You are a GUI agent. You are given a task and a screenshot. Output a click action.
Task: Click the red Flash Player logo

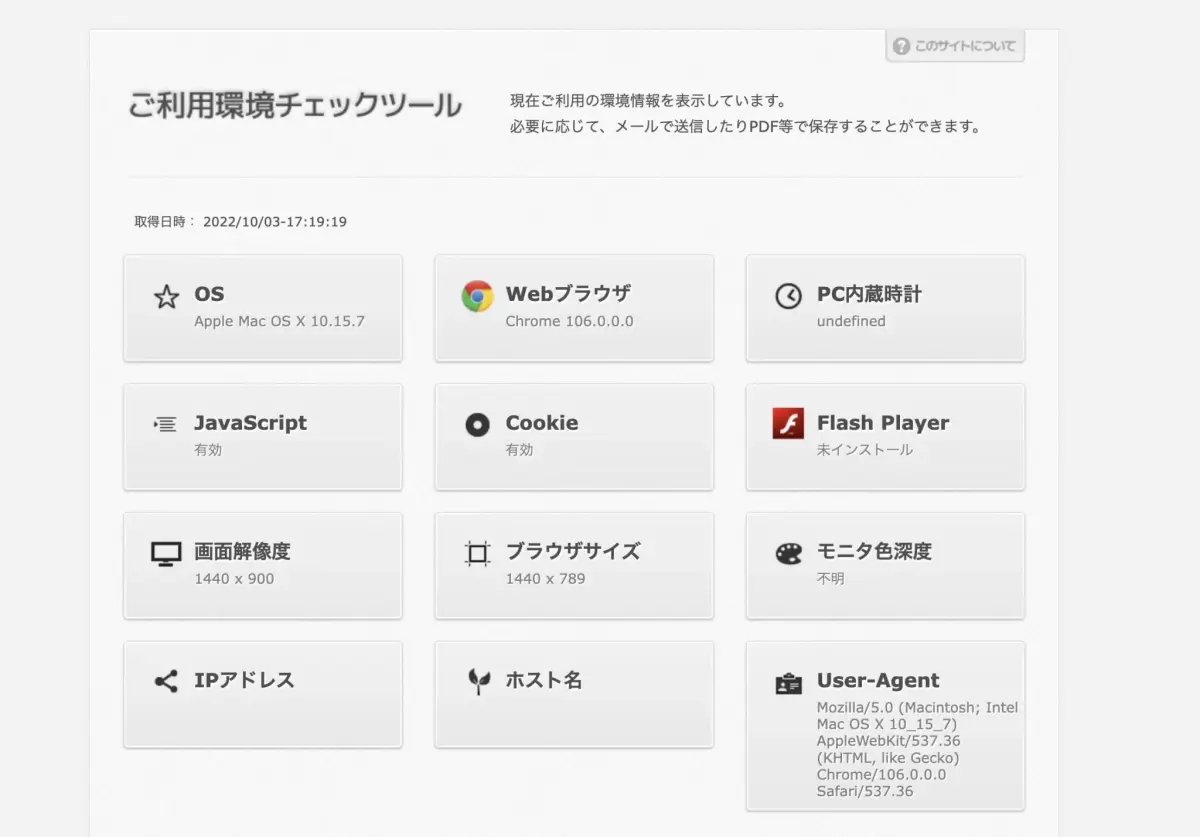[x=788, y=424]
